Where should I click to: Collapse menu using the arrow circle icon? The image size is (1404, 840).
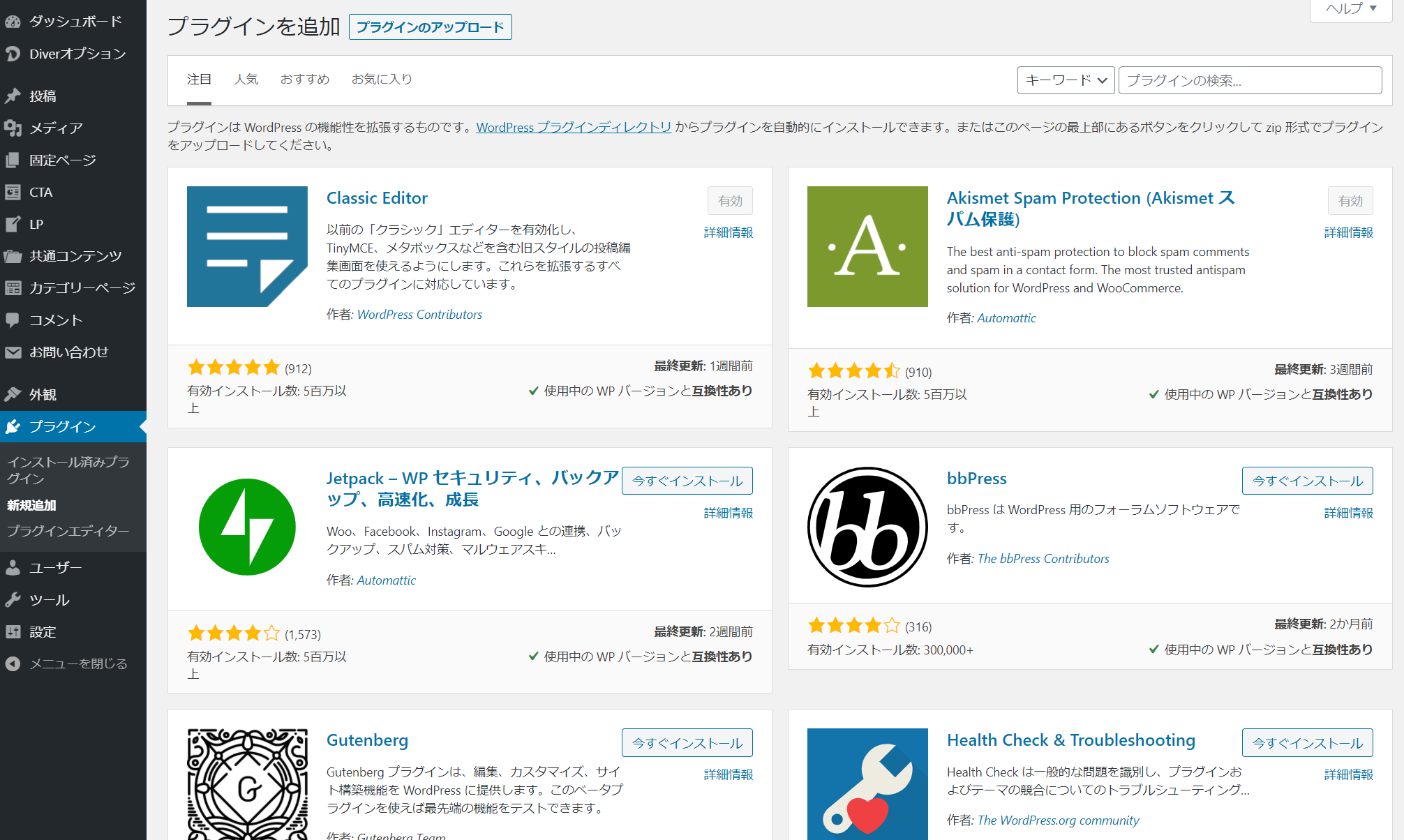13,663
